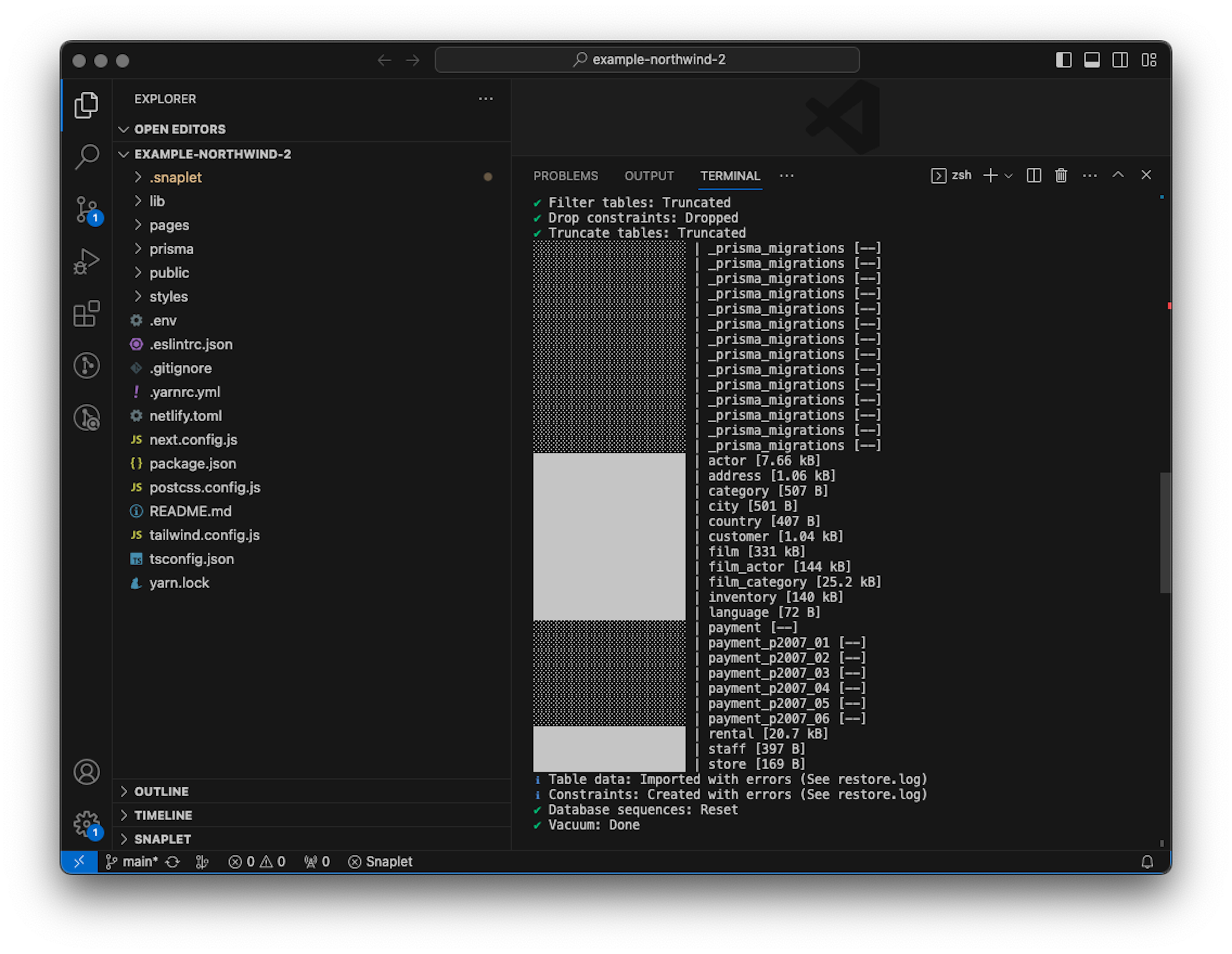Select the zsh terminal instance
The image size is (1232, 954).
pyautogui.click(x=951, y=175)
